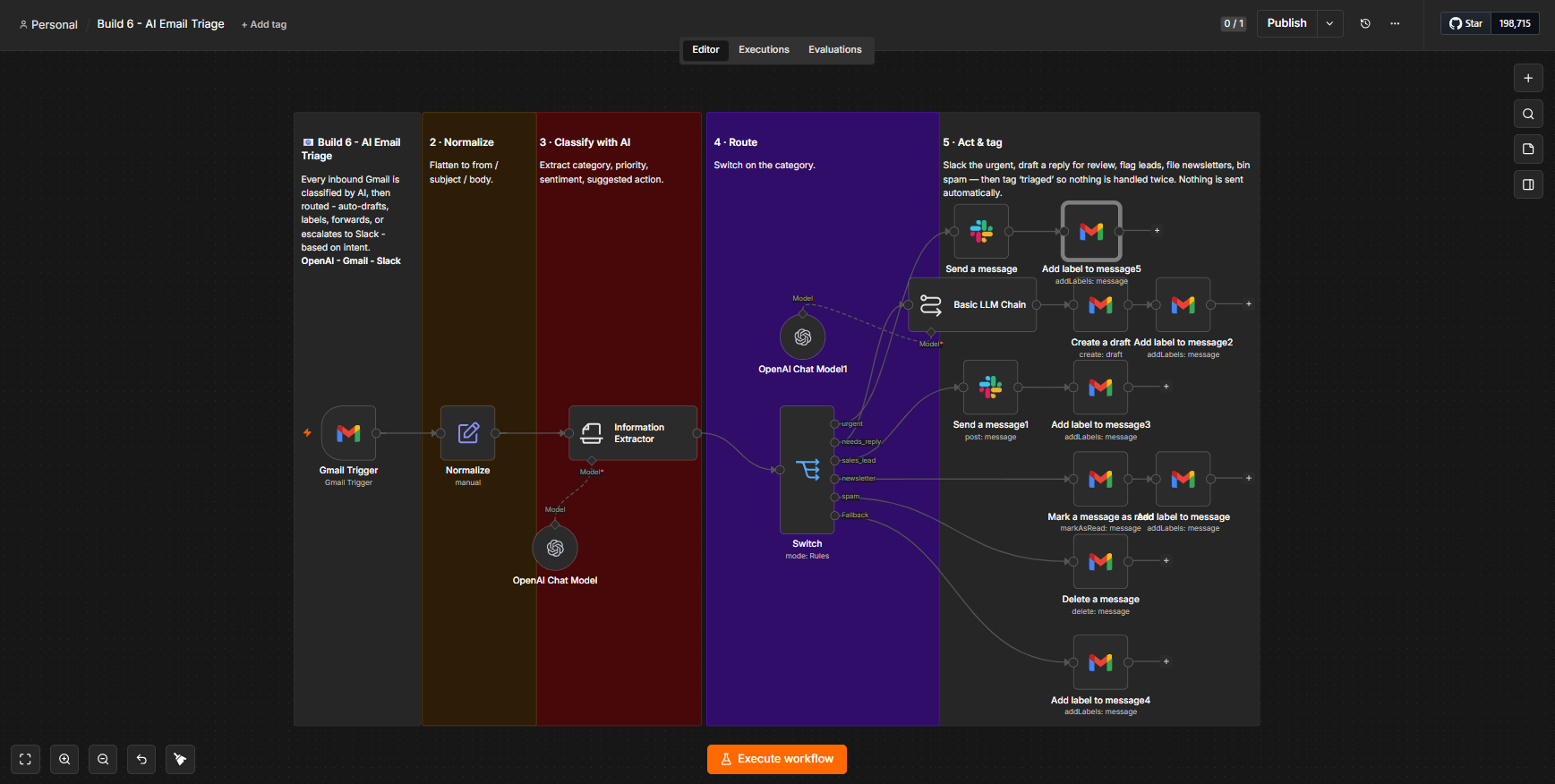
Task: Select the Information Extractor node
Action: 633,433
